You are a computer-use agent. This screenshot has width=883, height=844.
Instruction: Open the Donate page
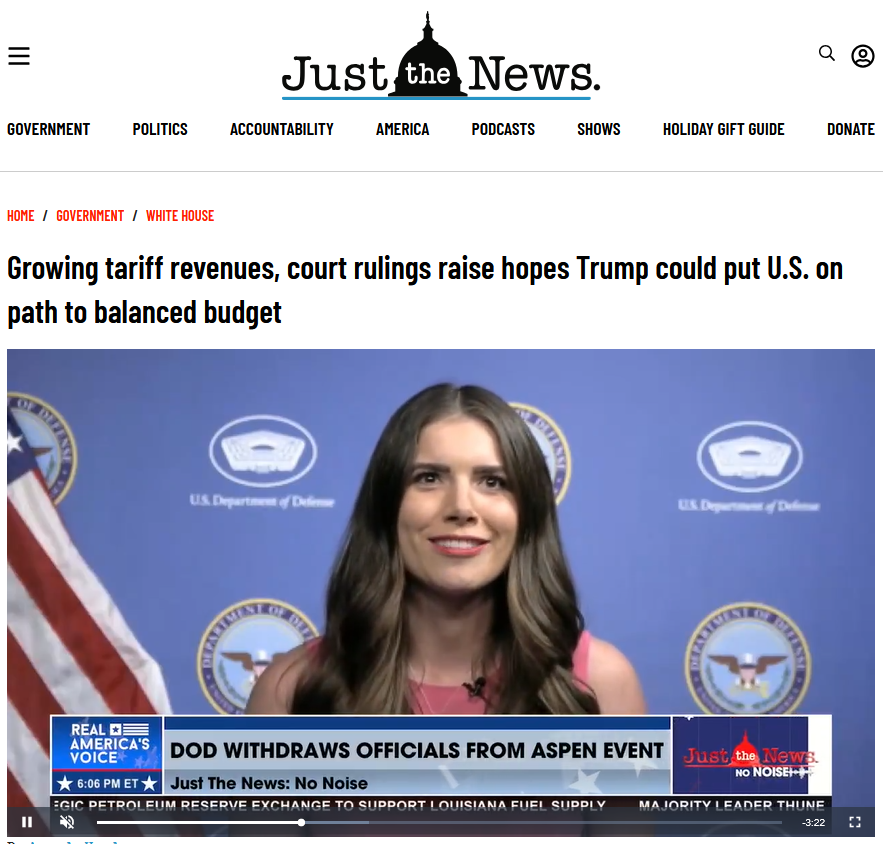click(x=850, y=129)
